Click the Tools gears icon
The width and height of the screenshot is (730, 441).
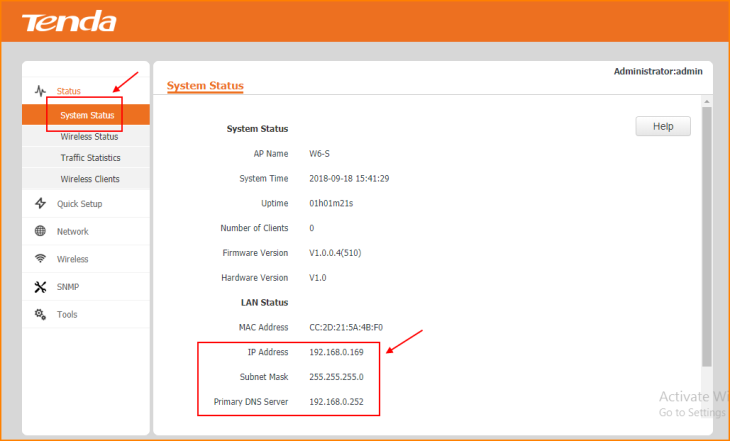click(x=41, y=314)
